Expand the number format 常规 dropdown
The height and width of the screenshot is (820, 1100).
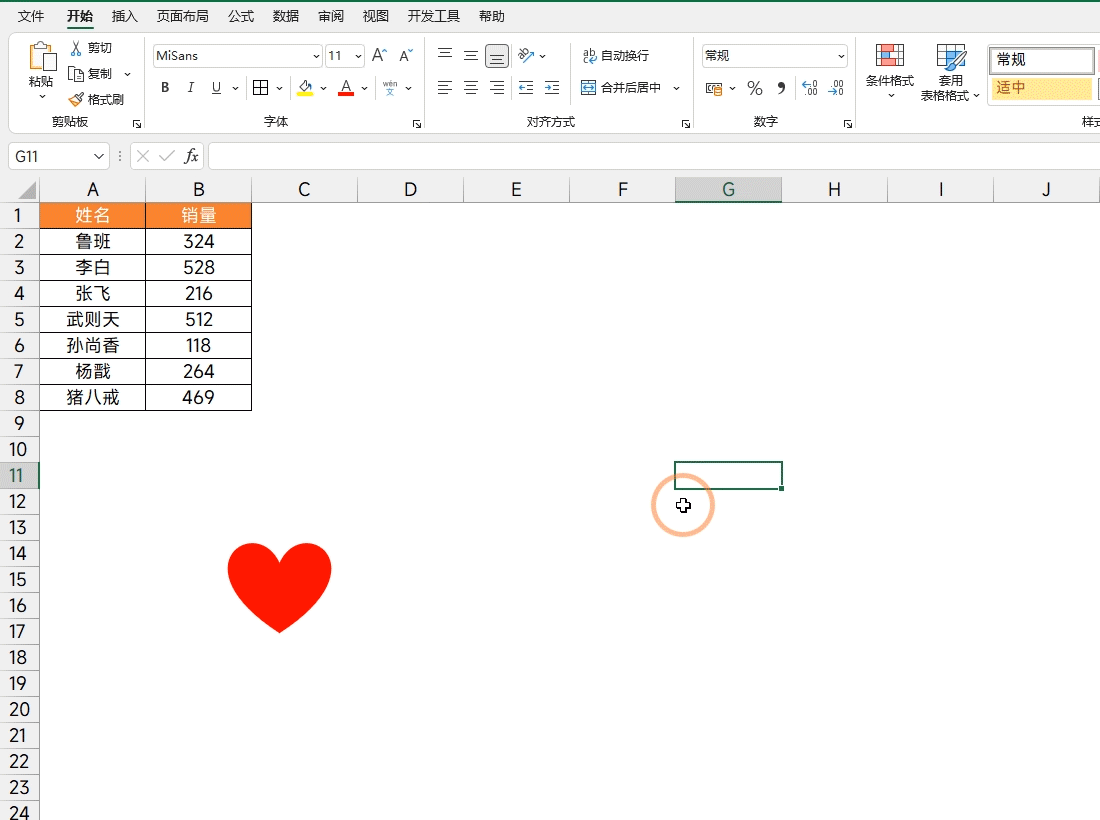tap(840, 57)
